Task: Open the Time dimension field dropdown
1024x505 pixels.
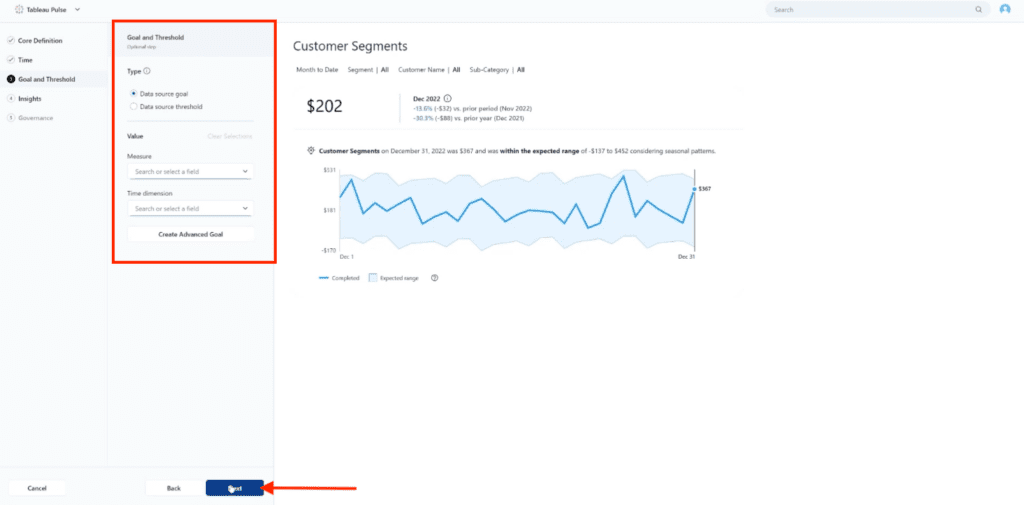Action: pos(191,208)
